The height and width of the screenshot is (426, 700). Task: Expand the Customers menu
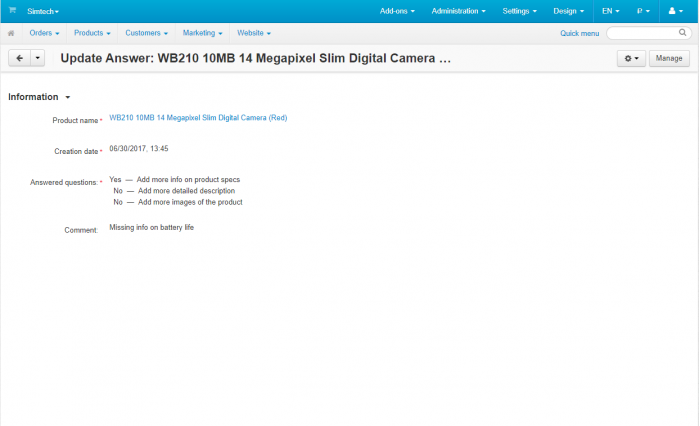click(146, 33)
